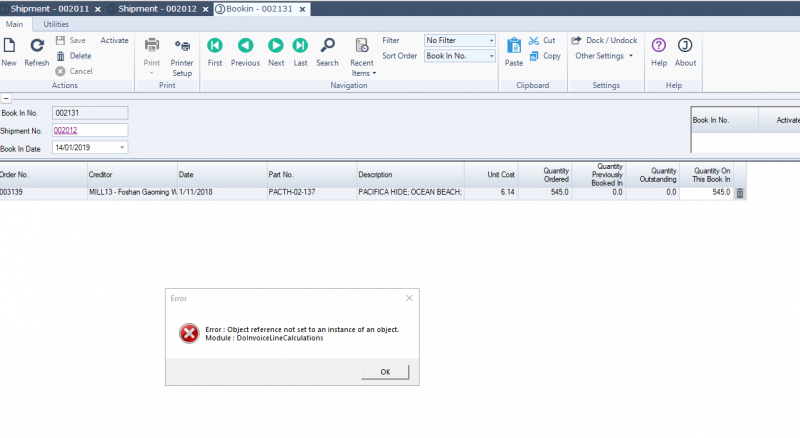Jump to the Last record
800x438 pixels.
300,46
